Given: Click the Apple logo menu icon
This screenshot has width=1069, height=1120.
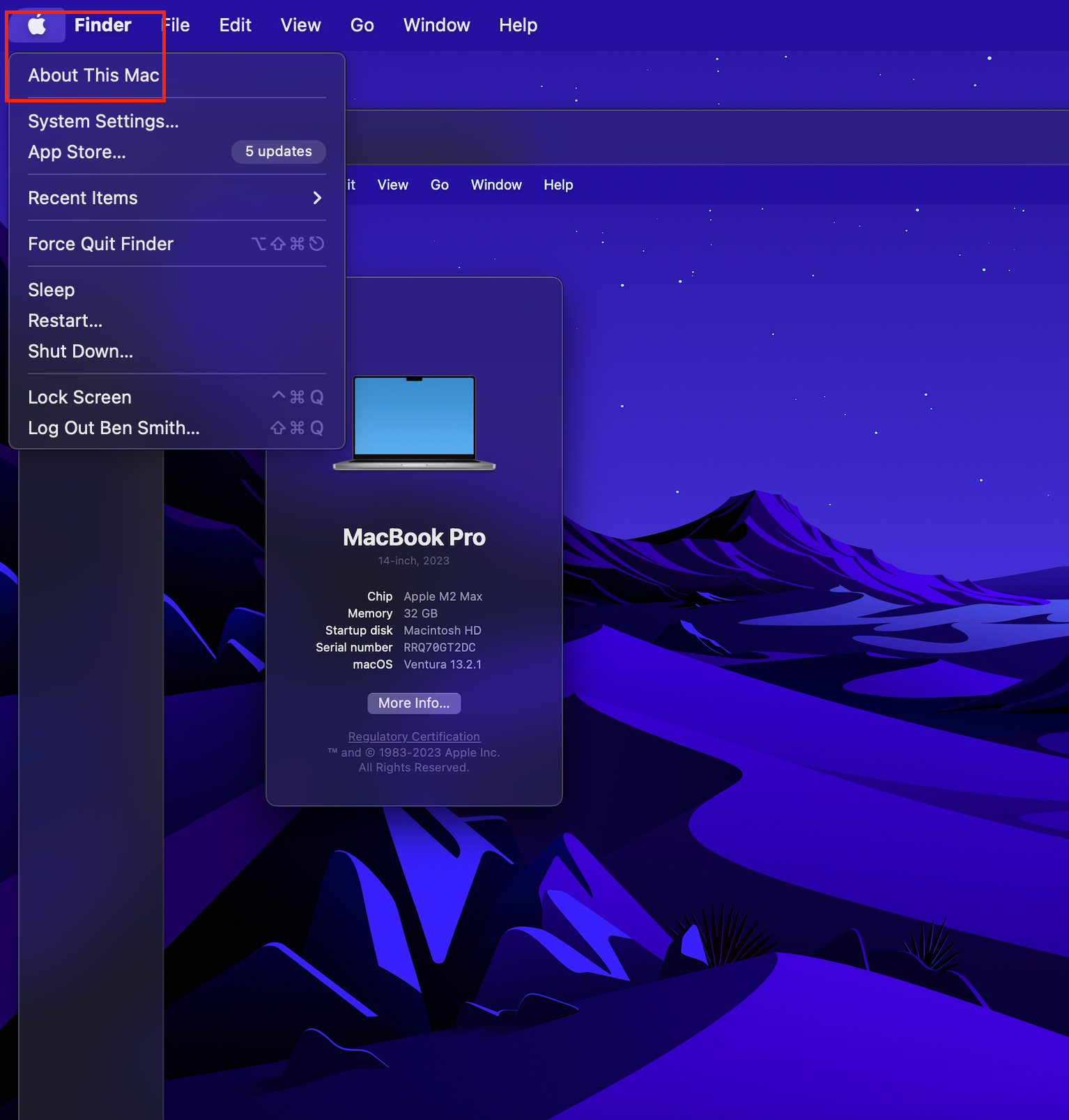Looking at the screenshot, I should point(37,25).
